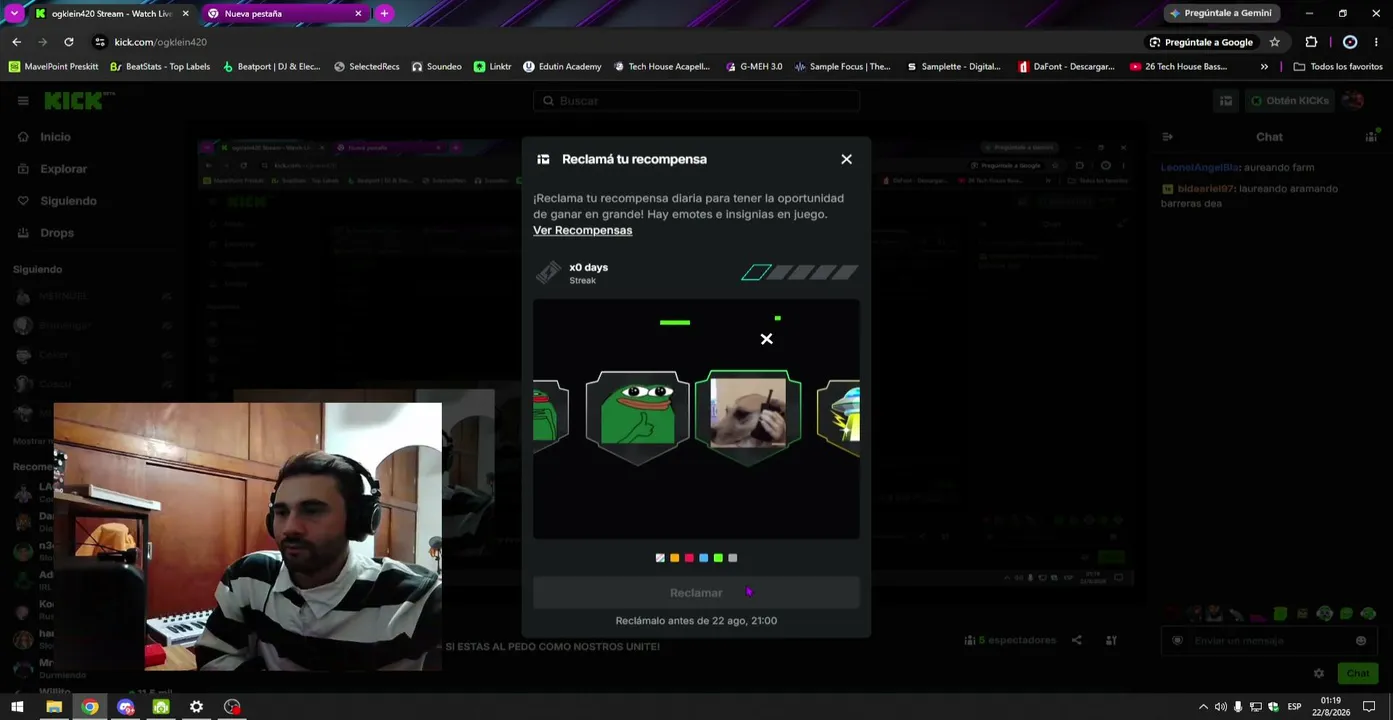Click the Pregúntale a Gemini button
Image resolution: width=1393 pixels, height=720 pixels.
pyautogui.click(x=1221, y=13)
